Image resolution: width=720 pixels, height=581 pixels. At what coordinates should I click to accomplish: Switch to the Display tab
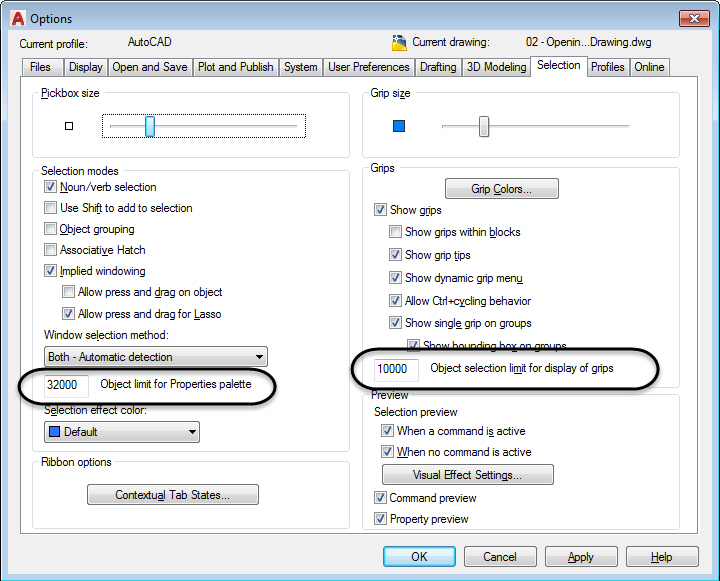point(86,67)
